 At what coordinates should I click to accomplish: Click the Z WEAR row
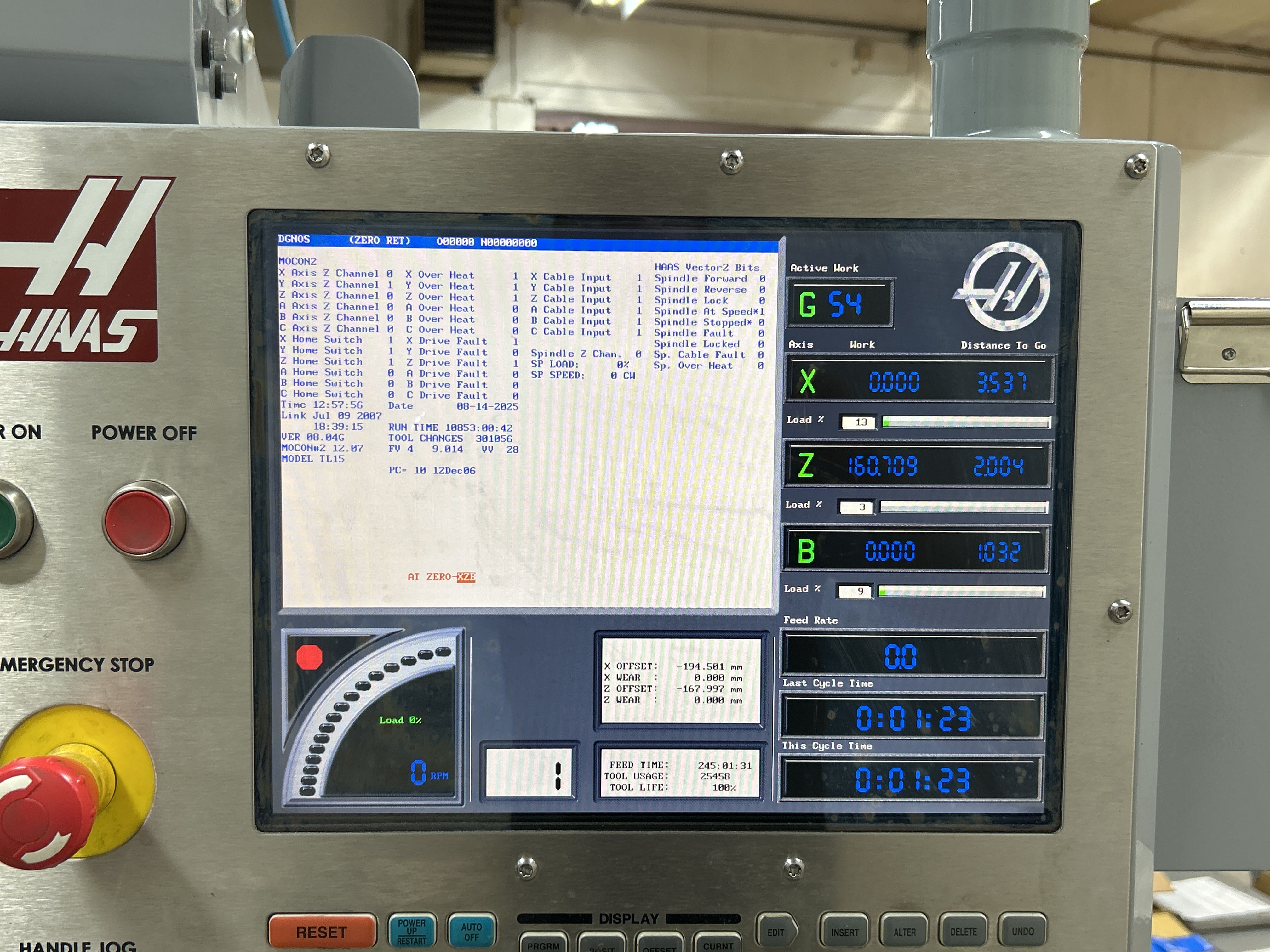673,700
